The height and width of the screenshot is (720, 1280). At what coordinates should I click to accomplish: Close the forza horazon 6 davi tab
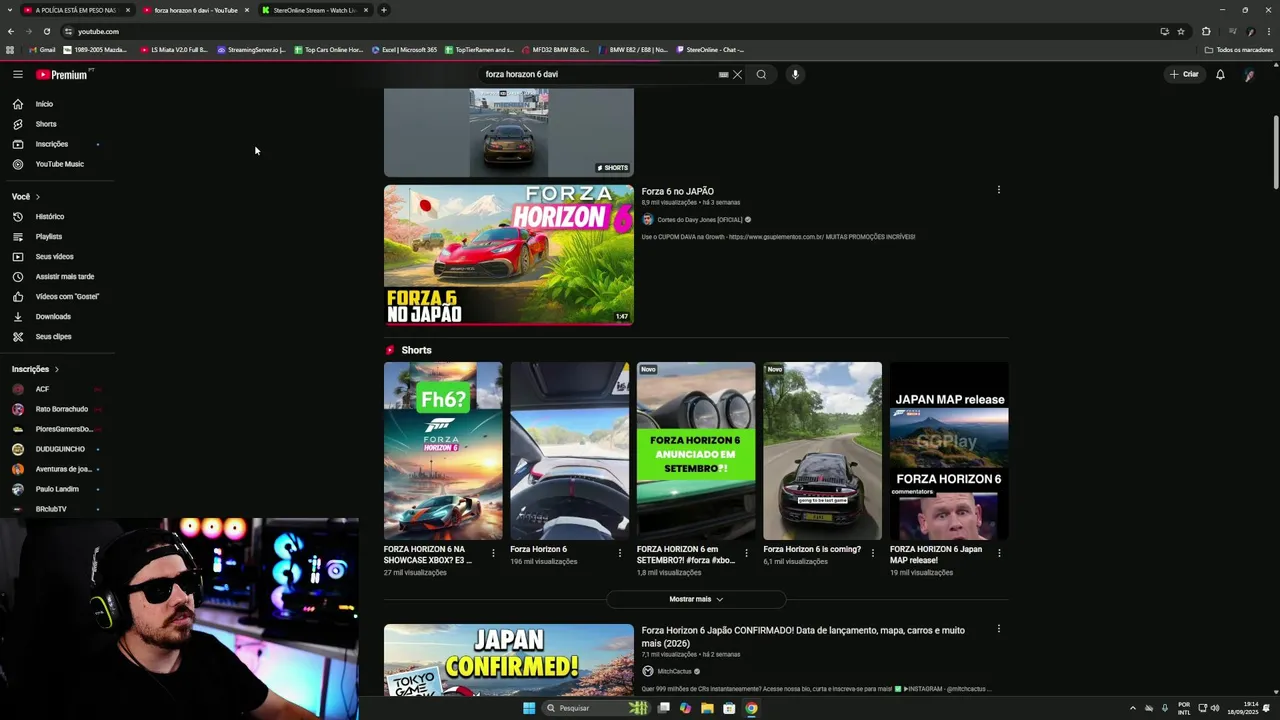246,10
